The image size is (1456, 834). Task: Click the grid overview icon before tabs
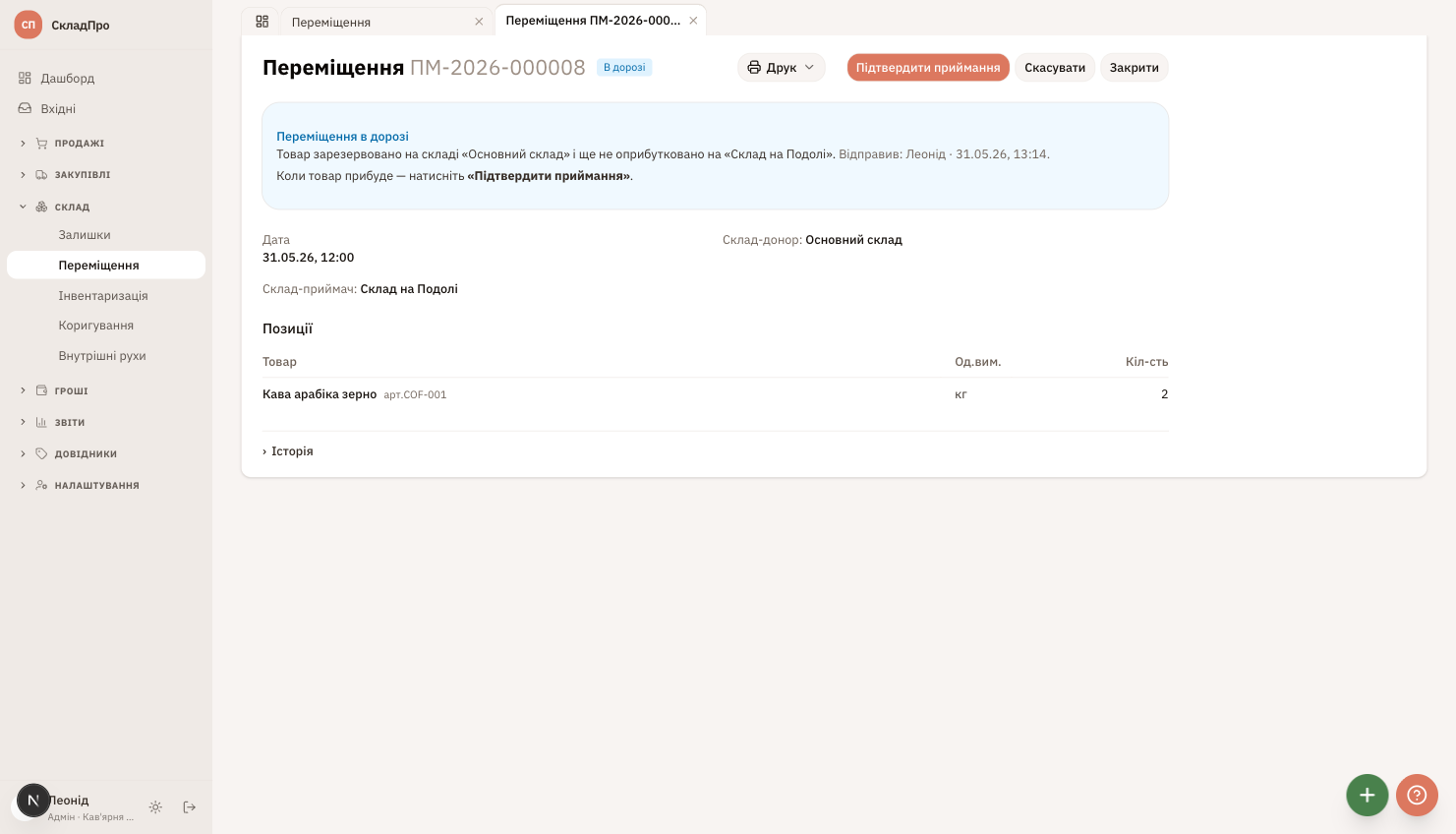coord(262,21)
